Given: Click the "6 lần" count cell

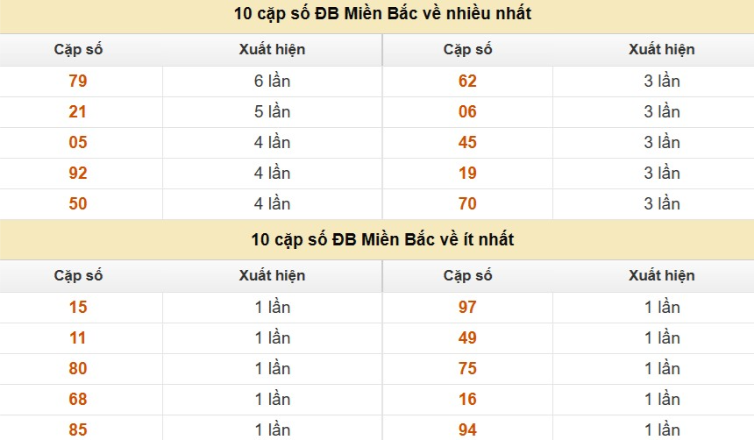Looking at the screenshot, I should point(272,82).
